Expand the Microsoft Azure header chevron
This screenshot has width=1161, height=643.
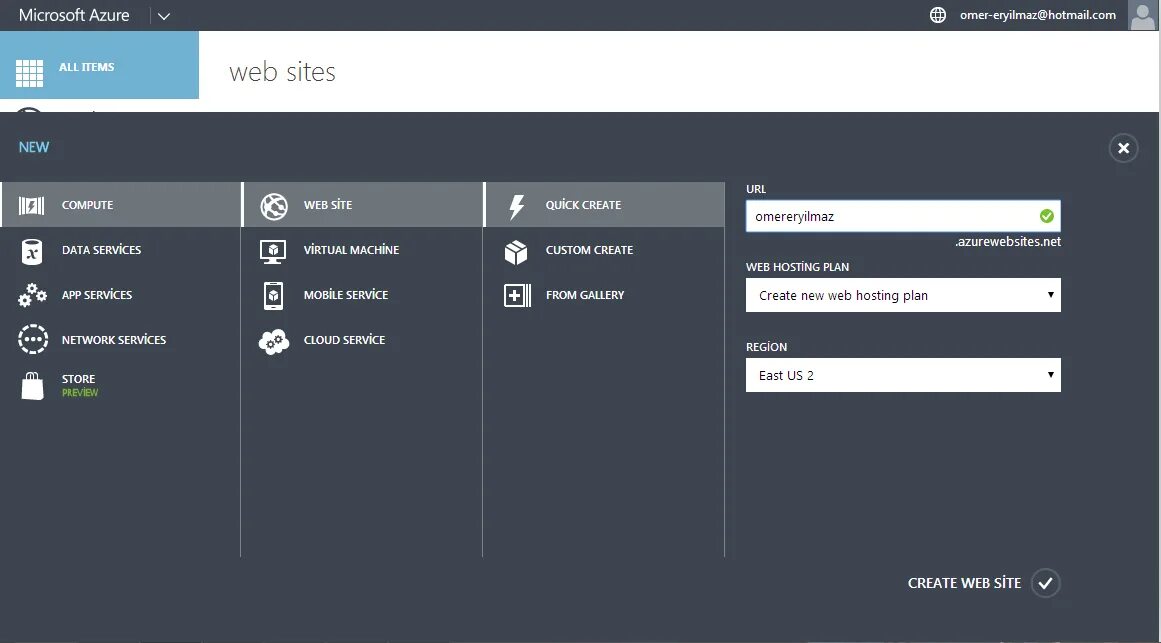tap(164, 16)
